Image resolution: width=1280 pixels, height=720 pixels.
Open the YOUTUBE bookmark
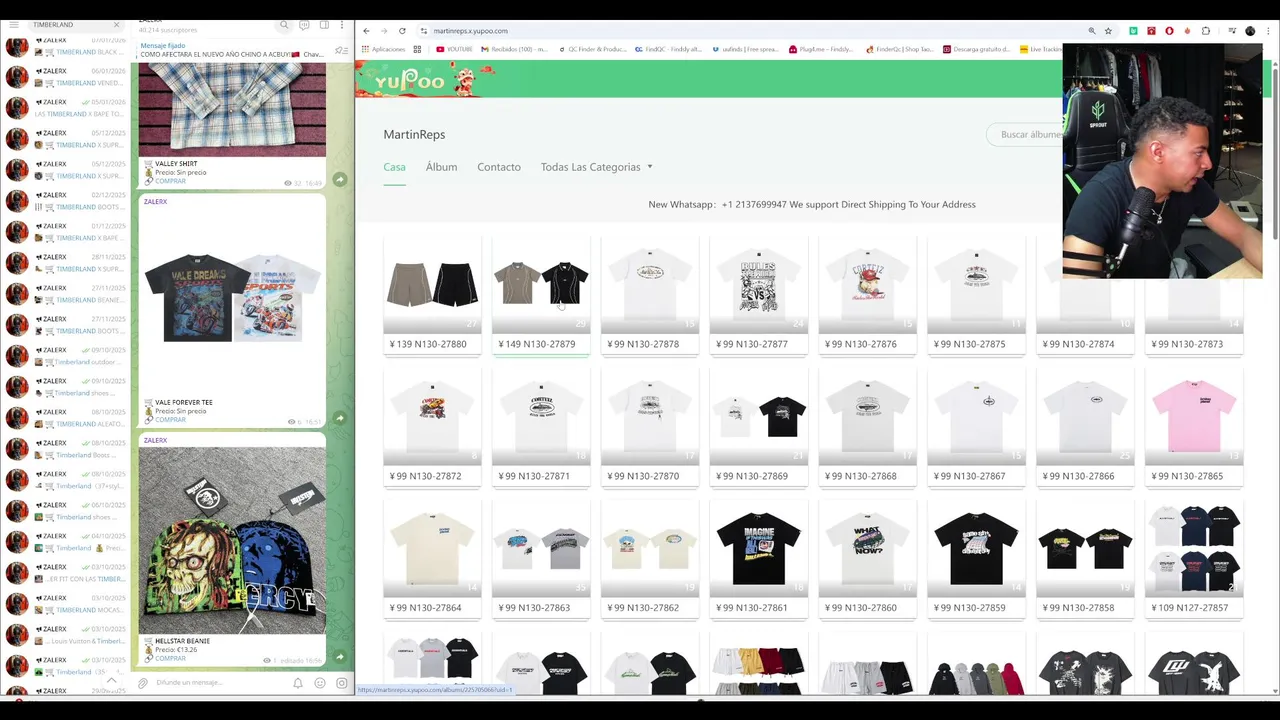[454, 49]
